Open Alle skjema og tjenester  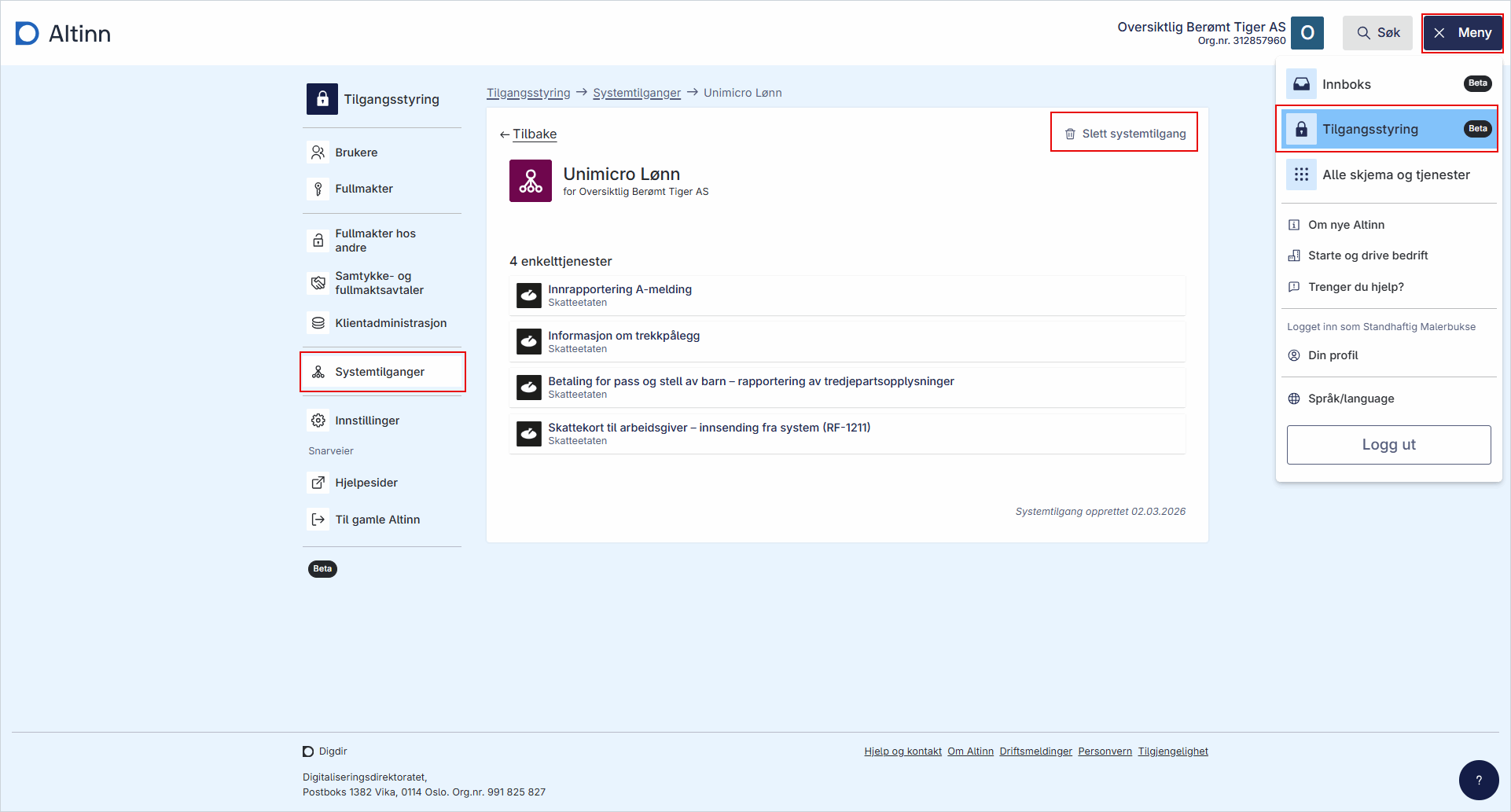coord(1395,175)
